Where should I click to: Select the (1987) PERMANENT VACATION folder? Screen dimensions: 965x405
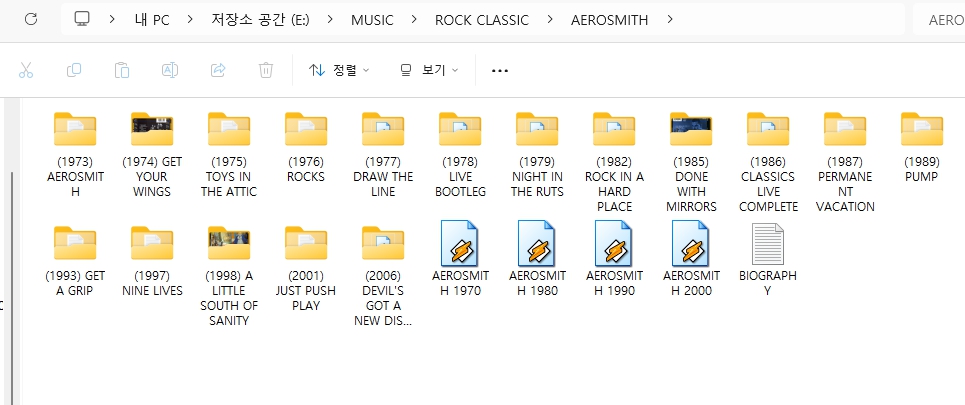pos(845,162)
